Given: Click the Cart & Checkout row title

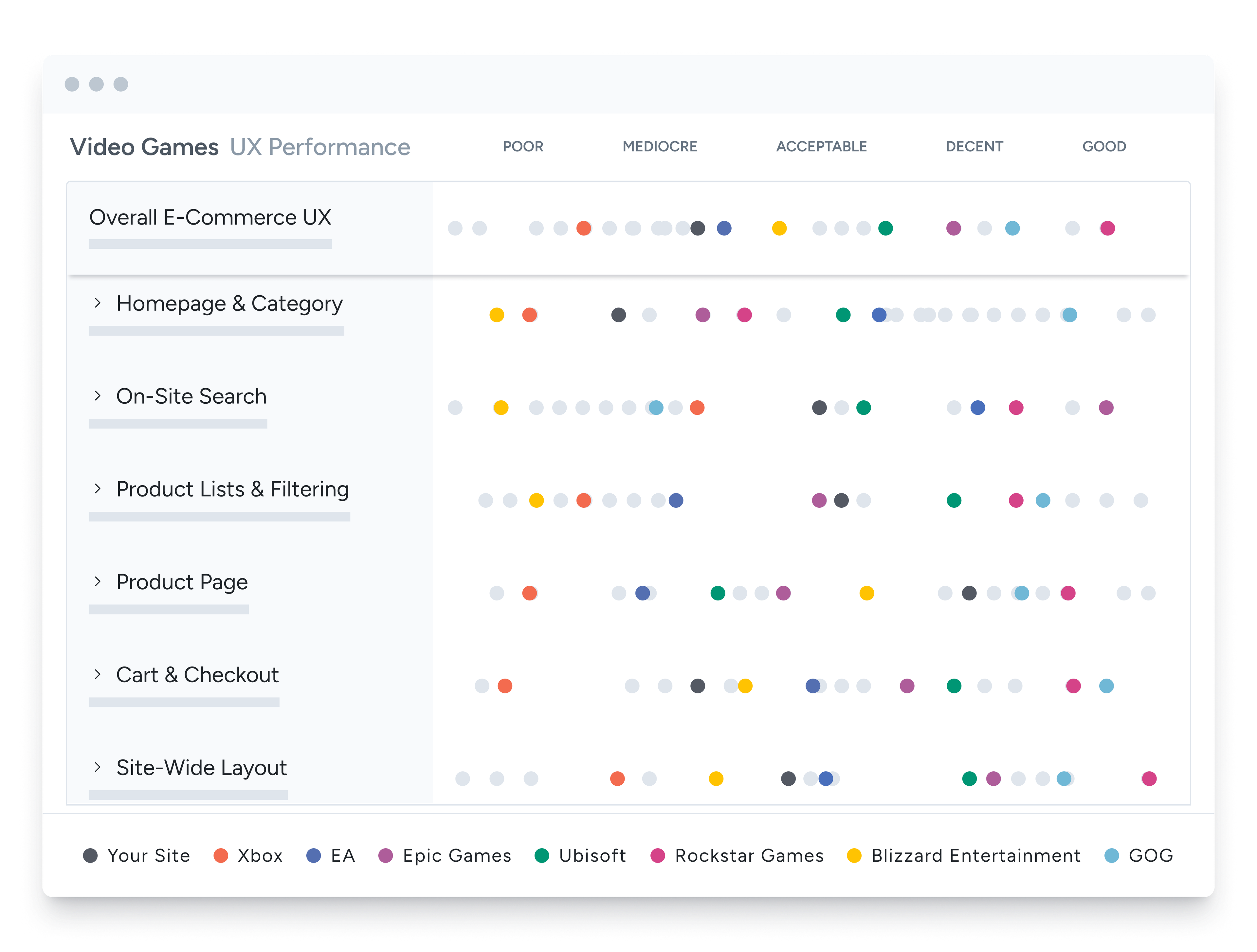Looking at the screenshot, I should pos(197,675).
